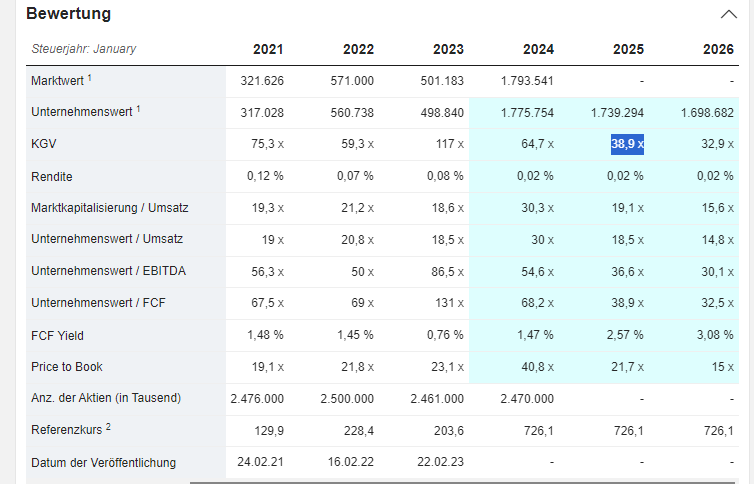The height and width of the screenshot is (484, 754).
Task: Select the 2025 column header
Action: tap(628, 49)
